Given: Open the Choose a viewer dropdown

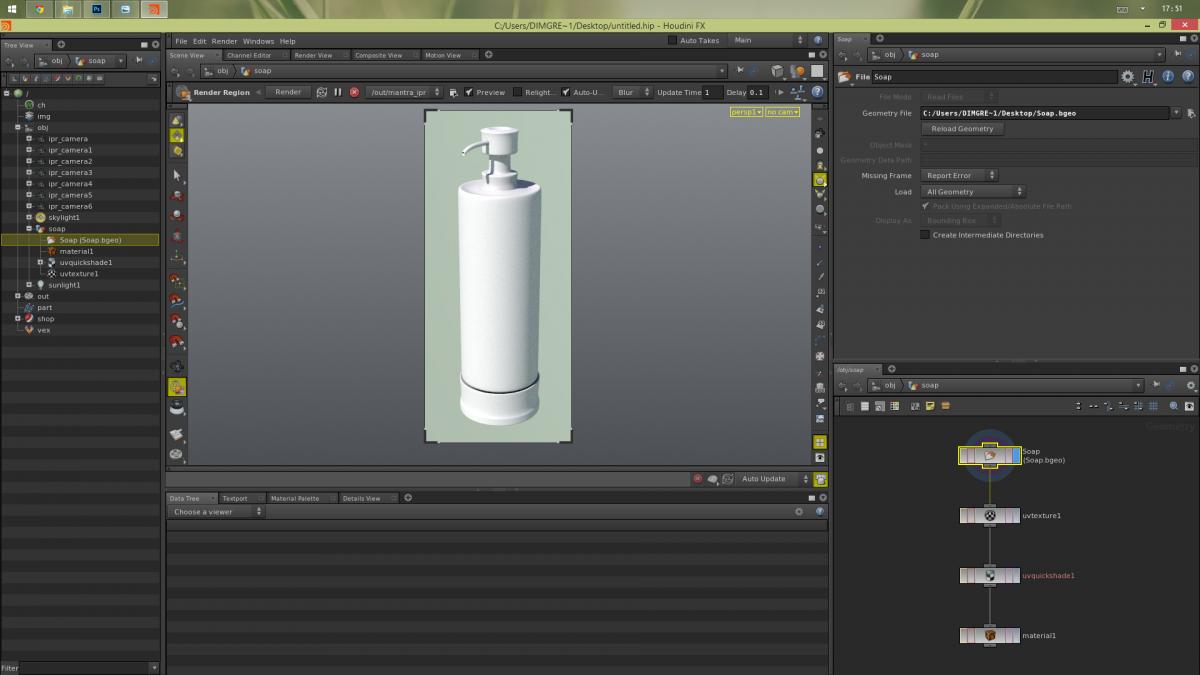Looking at the screenshot, I should (215, 511).
